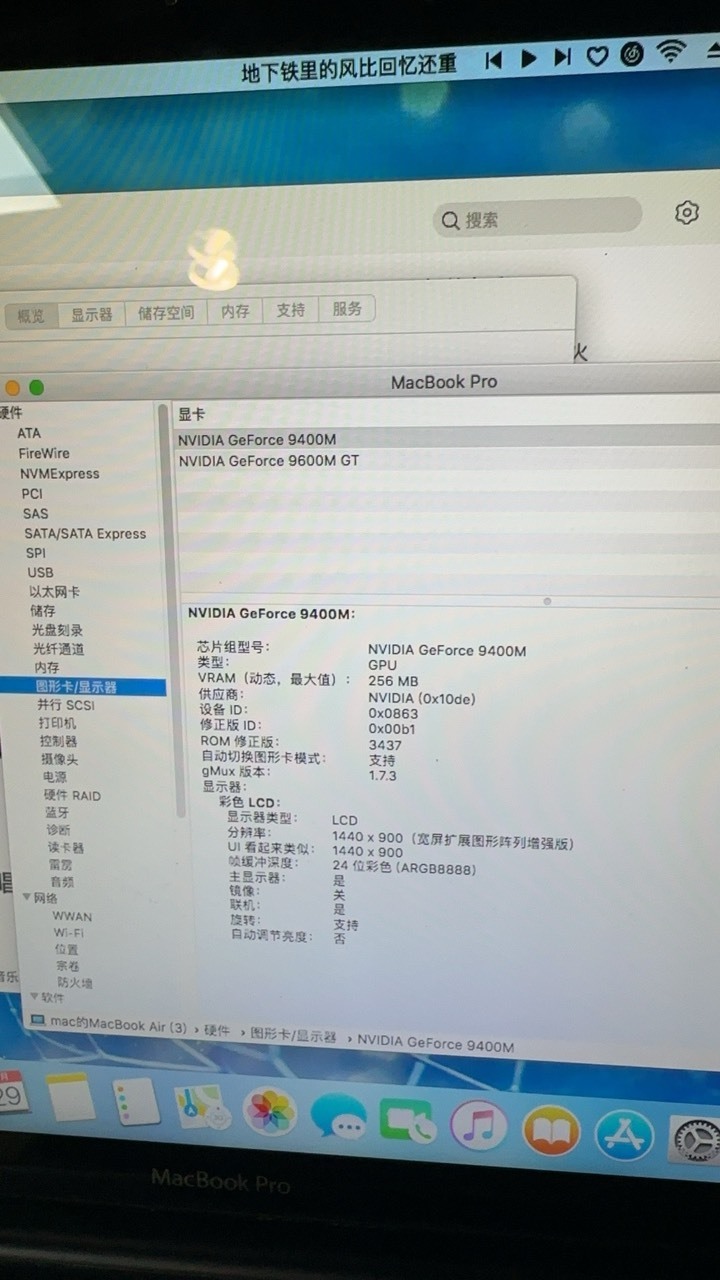Select 以太网卡 in the sidebar

click(x=54, y=591)
